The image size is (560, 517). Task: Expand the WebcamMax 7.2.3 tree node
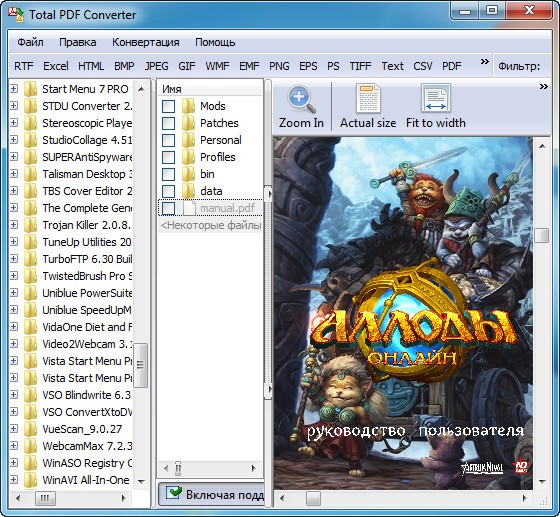[14, 446]
